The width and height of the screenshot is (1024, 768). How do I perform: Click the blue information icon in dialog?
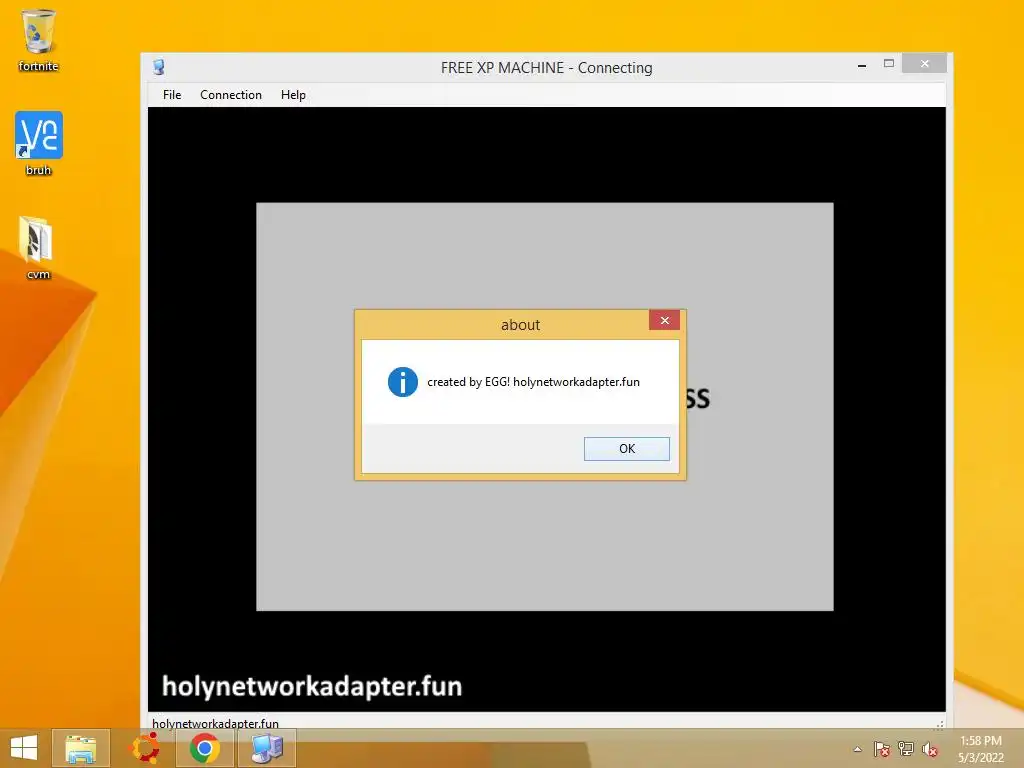click(x=402, y=382)
